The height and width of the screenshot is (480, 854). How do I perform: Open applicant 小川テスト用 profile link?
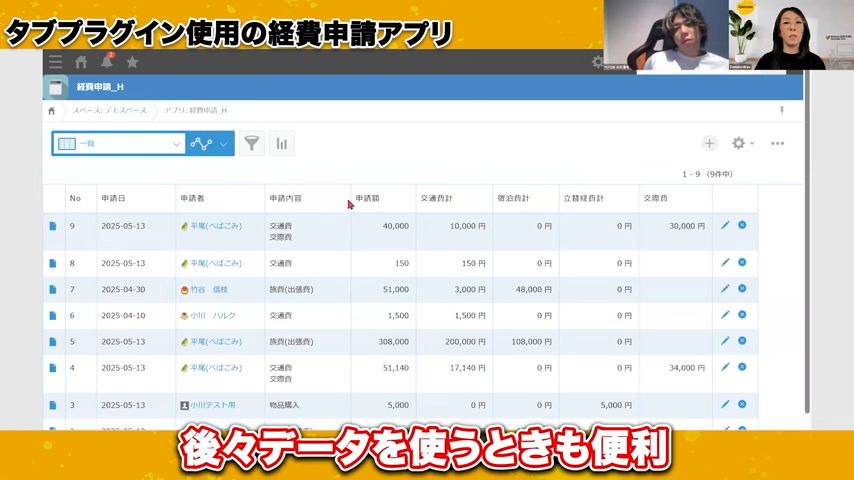[x=213, y=405]
